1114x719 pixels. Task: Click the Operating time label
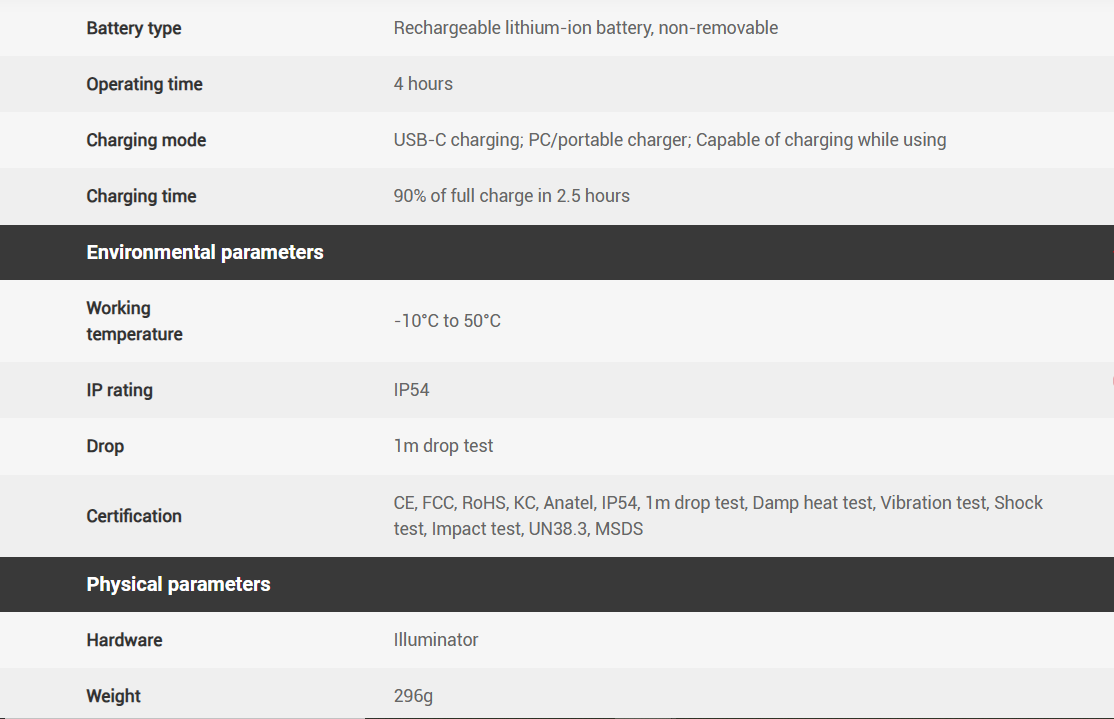(144, 84)
